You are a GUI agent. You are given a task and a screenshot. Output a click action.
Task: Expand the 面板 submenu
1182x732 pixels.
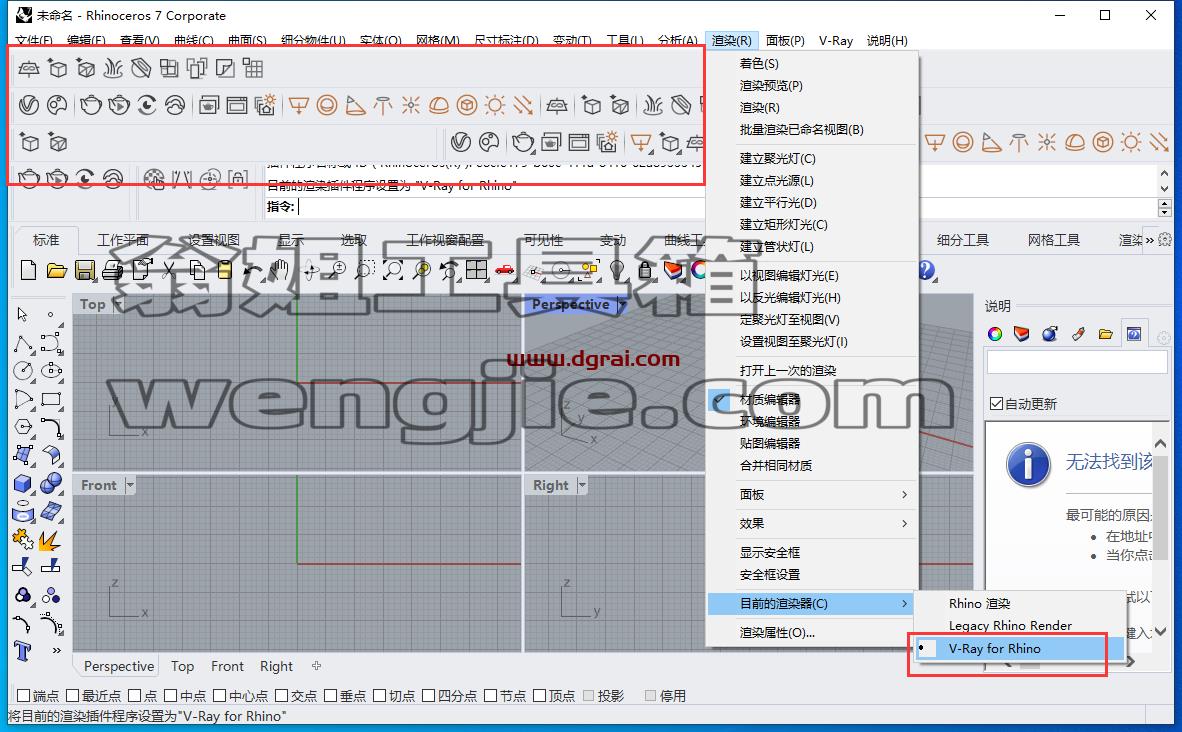(x=812, y=495)
